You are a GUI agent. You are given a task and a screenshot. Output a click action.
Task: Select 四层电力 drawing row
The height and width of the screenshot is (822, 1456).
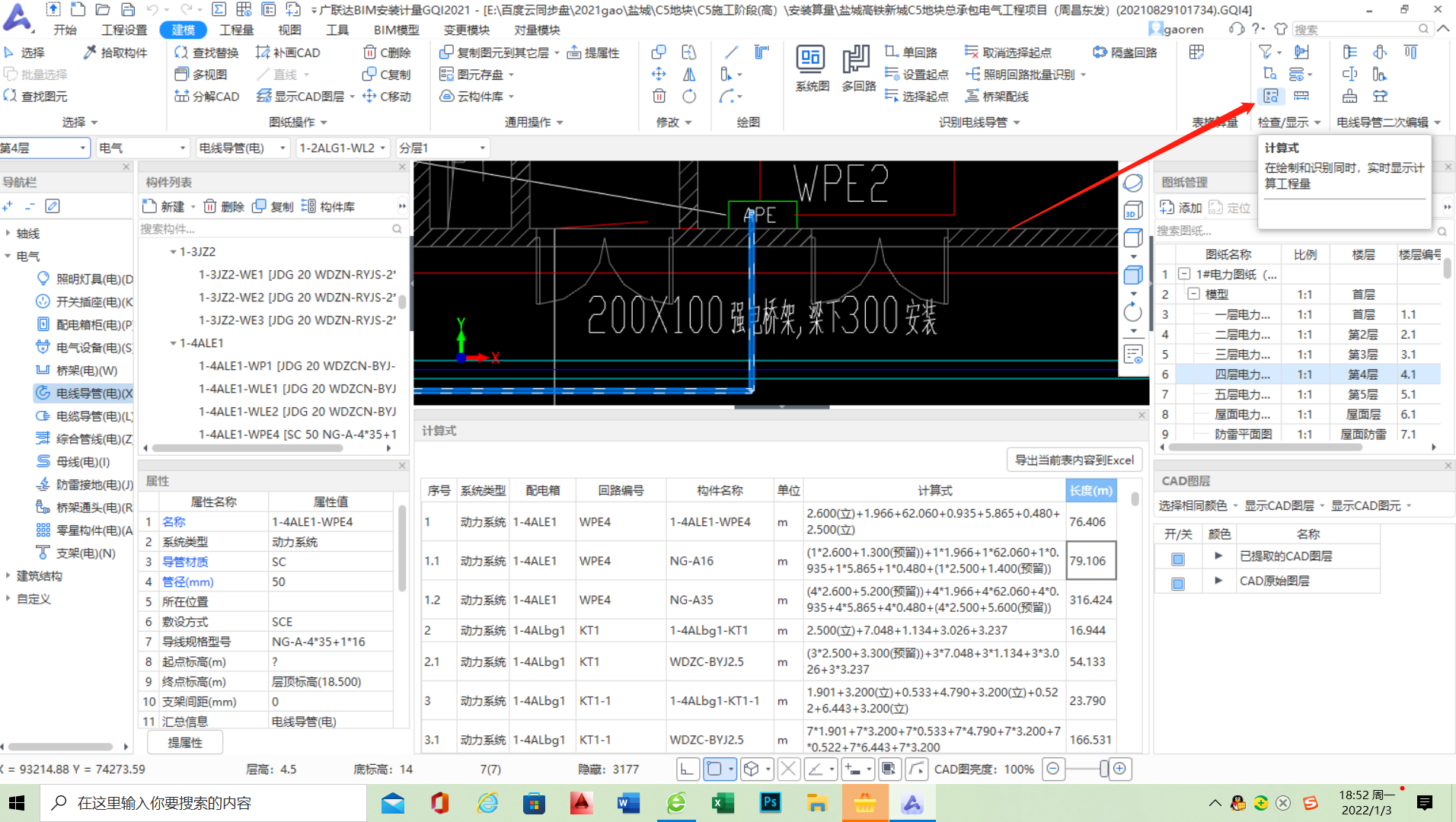pos(1298,374)
